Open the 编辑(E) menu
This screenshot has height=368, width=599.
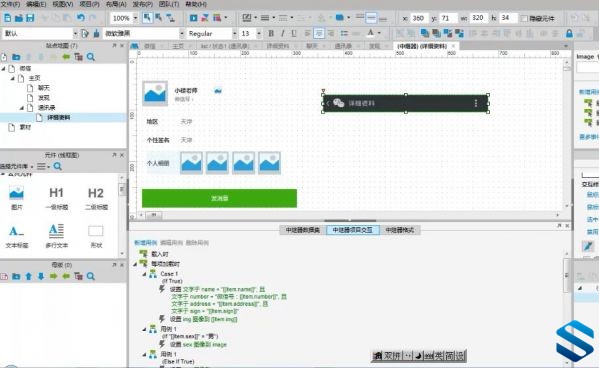pyautogui.click(x=36, y=4)
